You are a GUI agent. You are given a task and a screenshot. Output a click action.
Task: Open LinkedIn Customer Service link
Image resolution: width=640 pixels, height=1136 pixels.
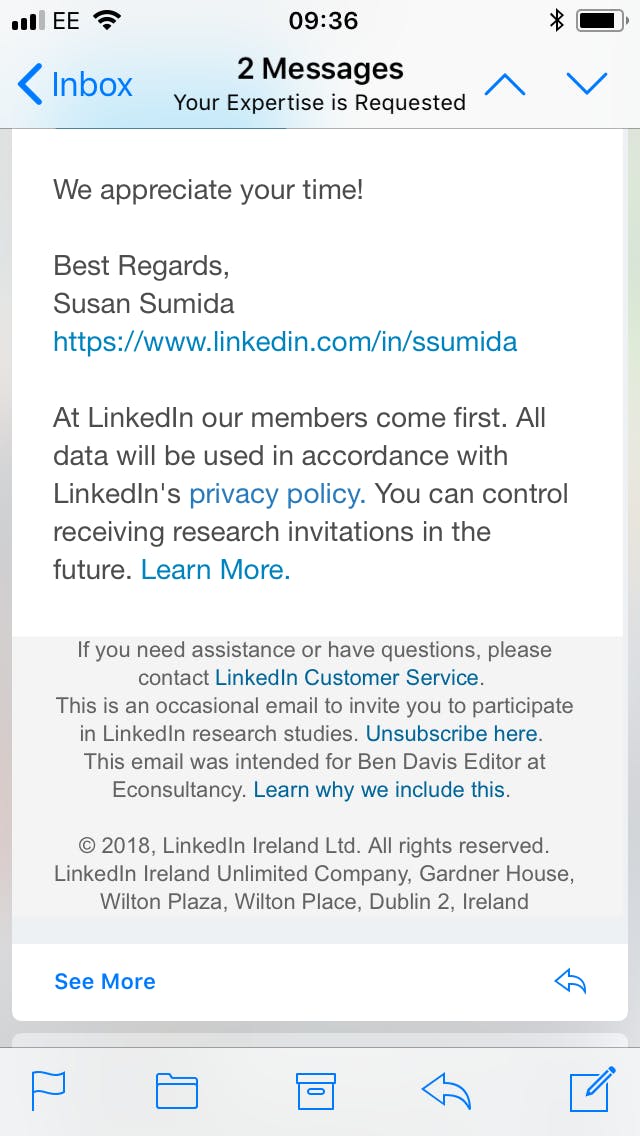click(347, 677)
